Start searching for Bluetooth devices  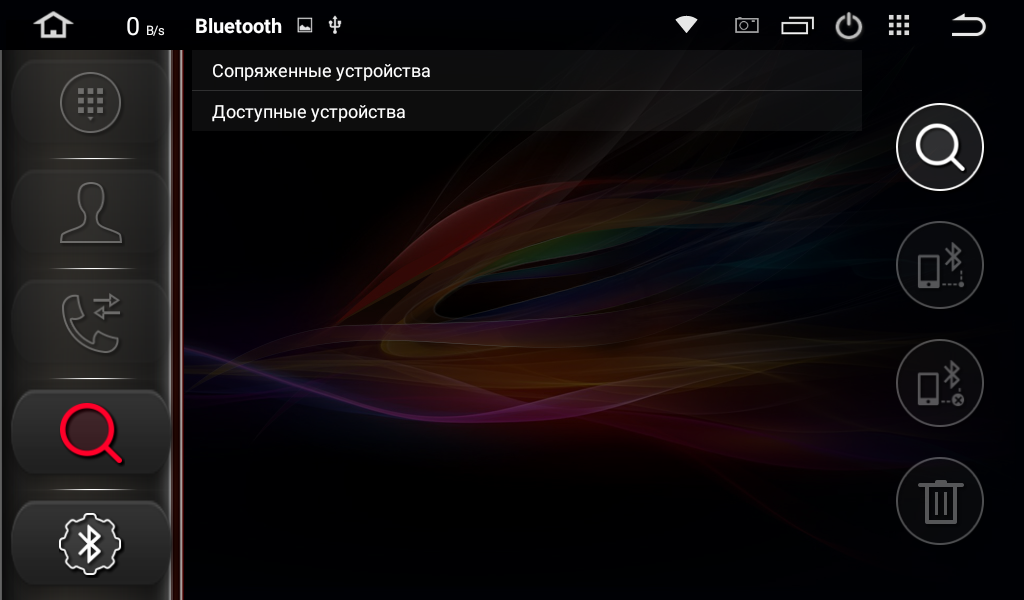click(939, 147)
